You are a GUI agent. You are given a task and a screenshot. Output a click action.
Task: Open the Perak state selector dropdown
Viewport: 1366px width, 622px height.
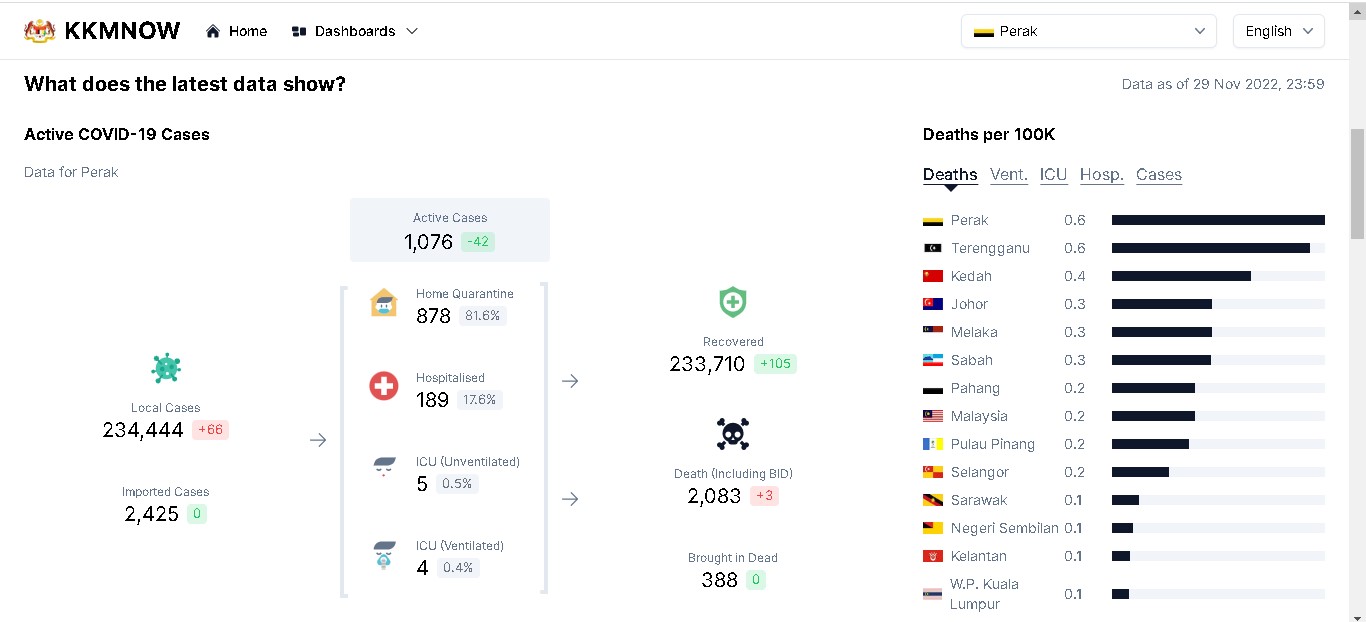point(1088,31)
